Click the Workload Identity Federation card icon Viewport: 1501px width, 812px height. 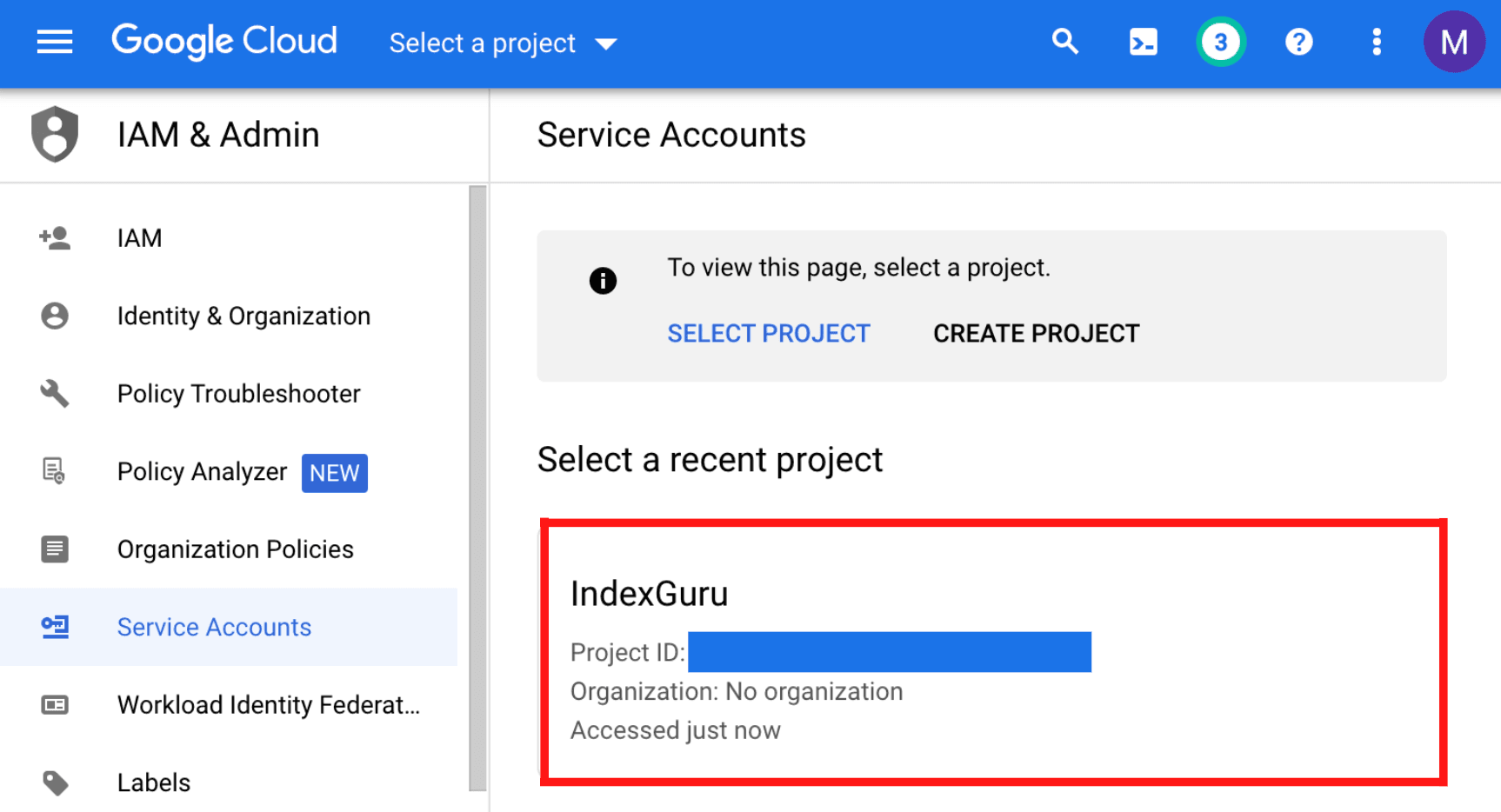click(x=55, y=704)
